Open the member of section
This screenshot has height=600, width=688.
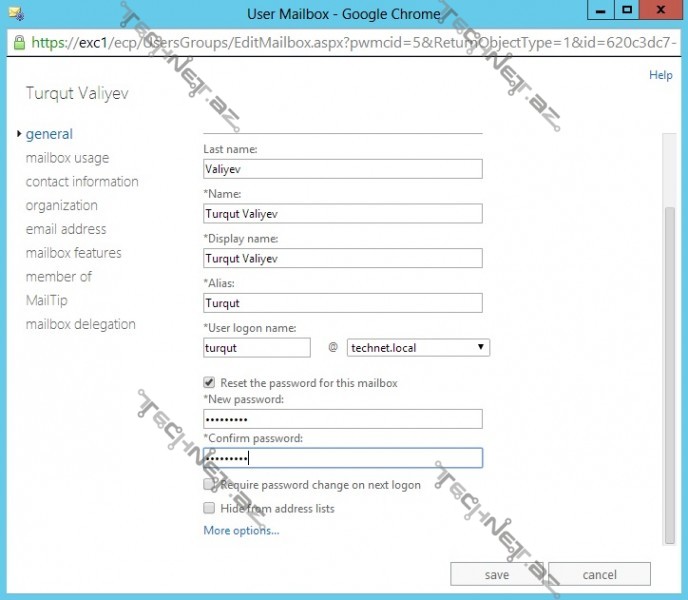pyautogui.click(x=58, y=277)
